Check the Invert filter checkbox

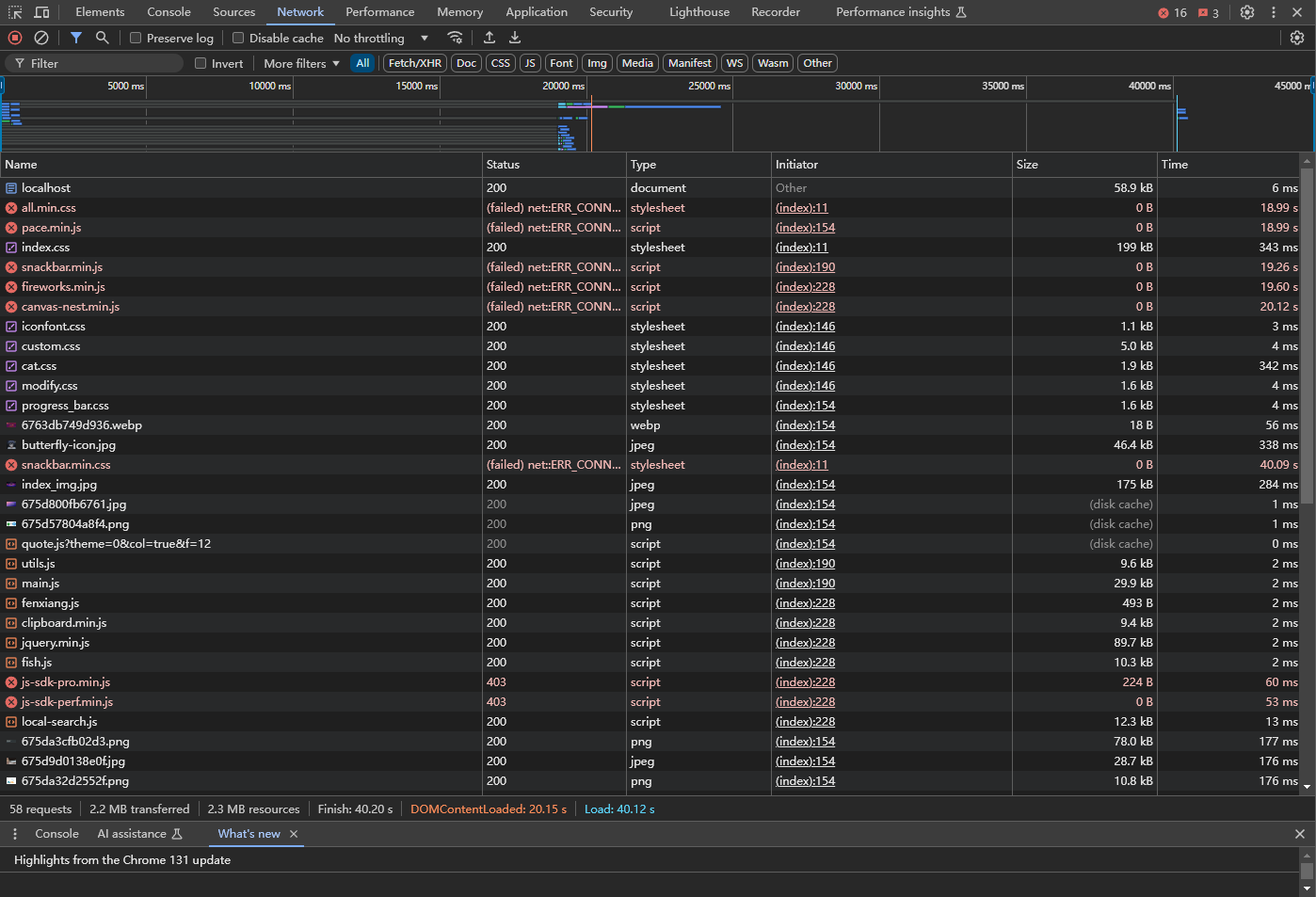coord(201,63)
